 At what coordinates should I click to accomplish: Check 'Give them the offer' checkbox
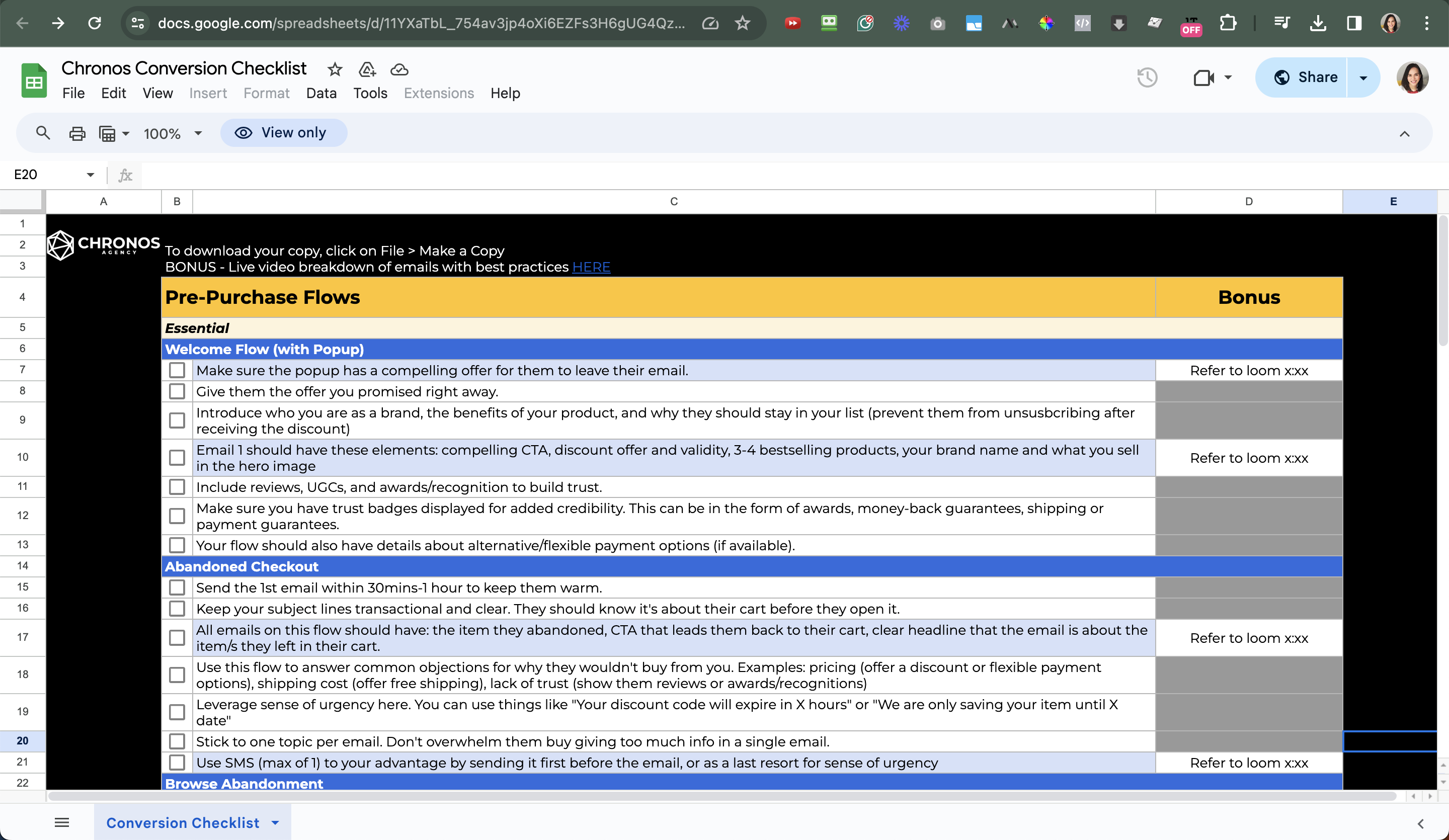[x=177, y=391]
